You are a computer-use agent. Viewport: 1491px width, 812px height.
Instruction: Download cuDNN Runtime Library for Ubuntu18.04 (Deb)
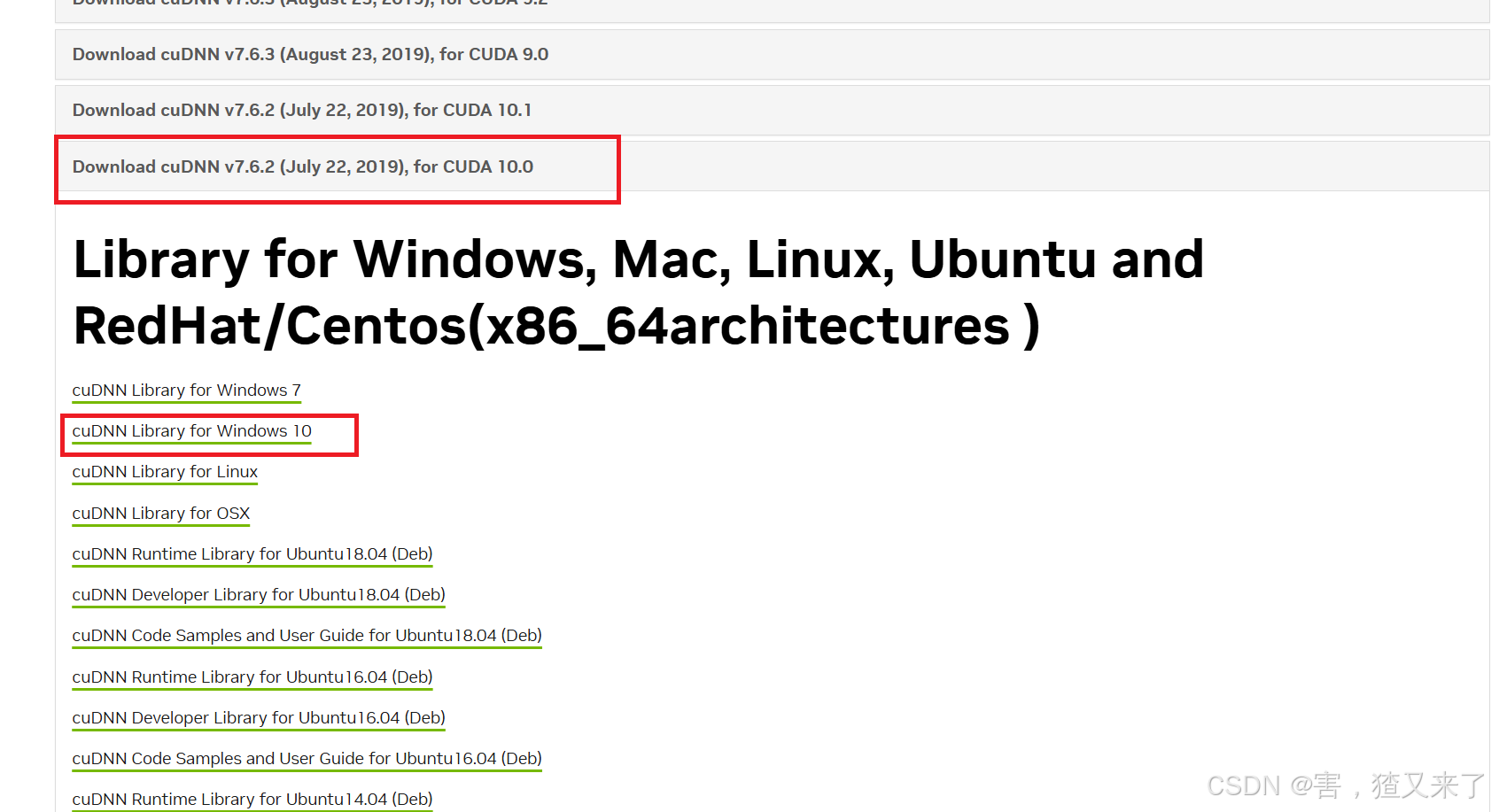point(252,554)
